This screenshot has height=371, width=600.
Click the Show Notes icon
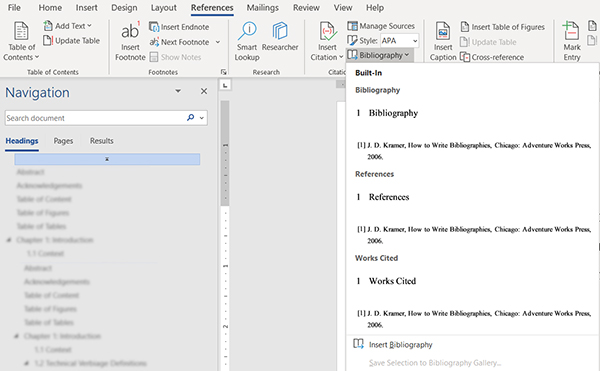tap(154, 57)
